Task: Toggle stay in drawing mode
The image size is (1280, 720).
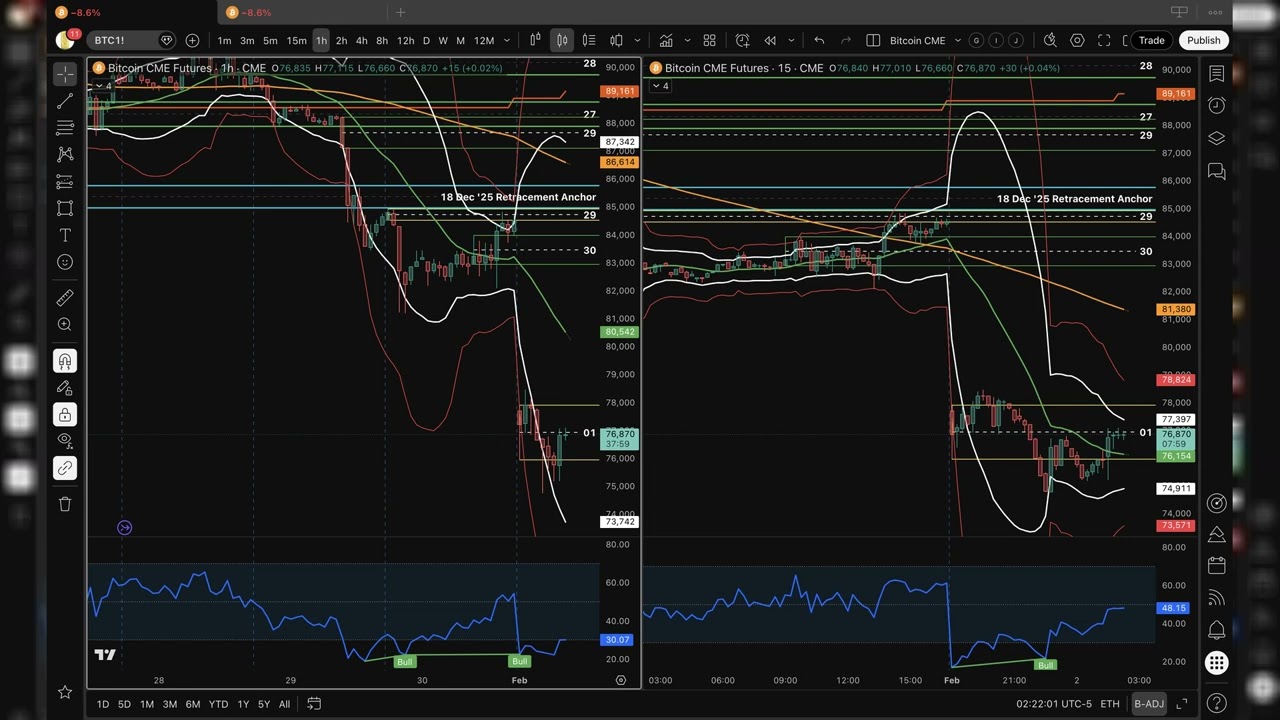Action: [65, 387]
